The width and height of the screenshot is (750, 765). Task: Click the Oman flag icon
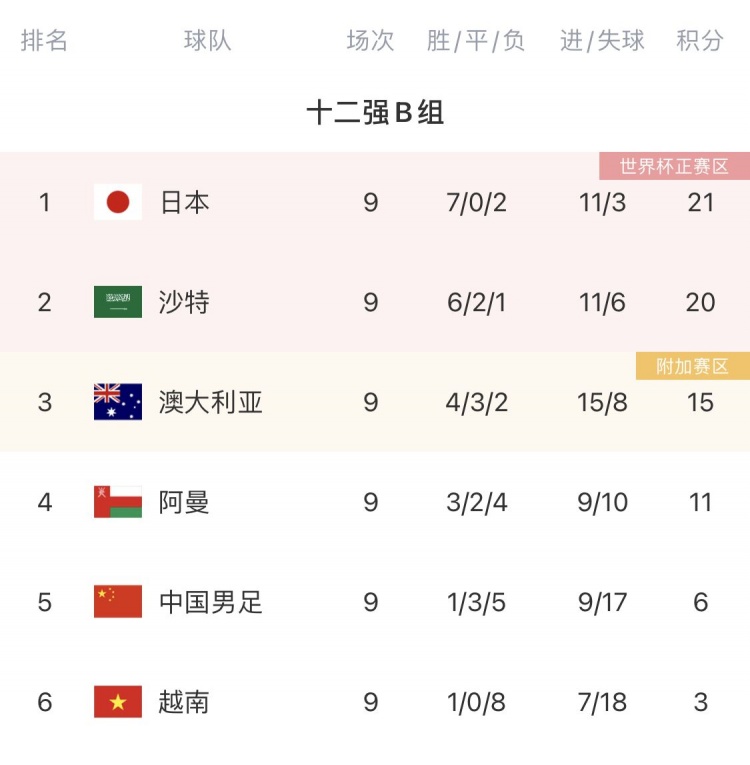118,502
